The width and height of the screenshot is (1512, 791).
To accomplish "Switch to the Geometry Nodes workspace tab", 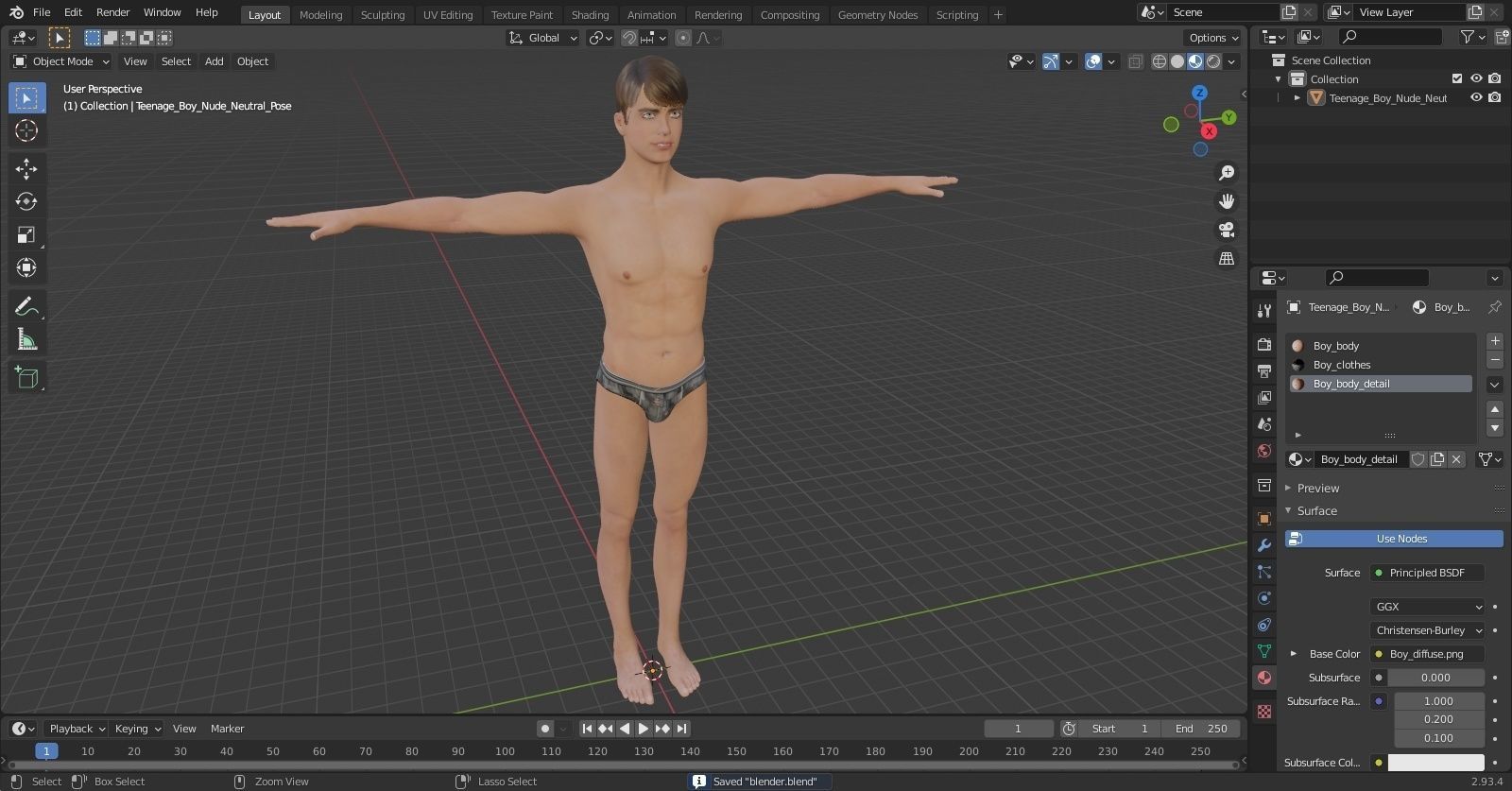I will 878,15.
